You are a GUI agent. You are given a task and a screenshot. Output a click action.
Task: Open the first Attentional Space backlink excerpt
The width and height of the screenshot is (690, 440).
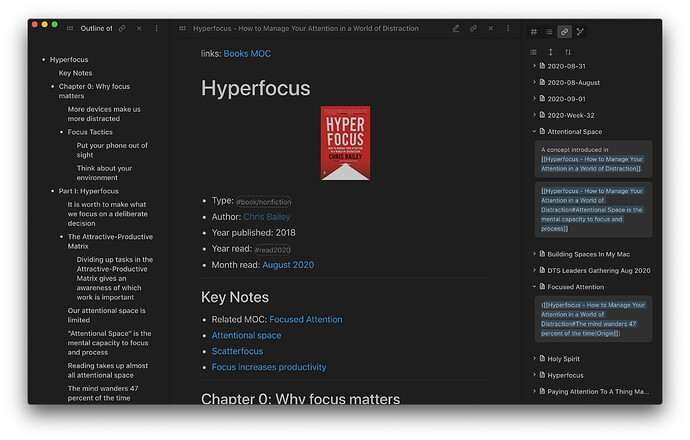coord(593,159)
